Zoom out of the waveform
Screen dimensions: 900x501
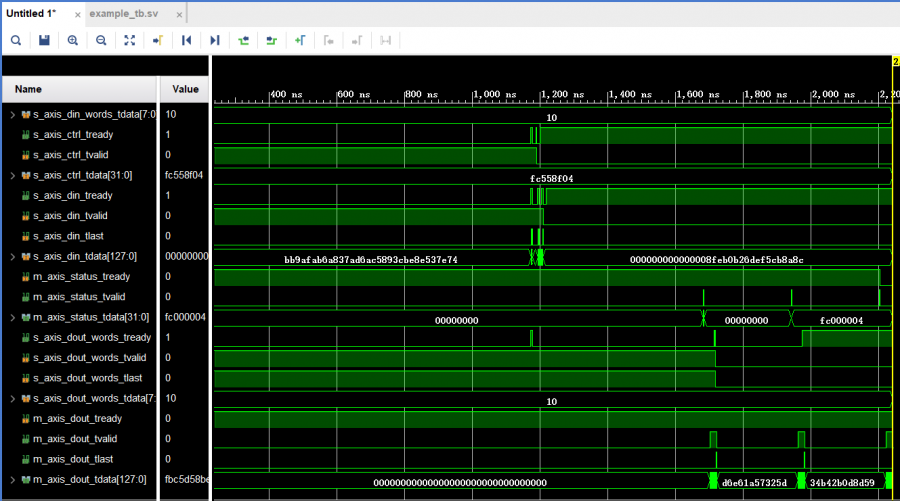coord(101,40)
